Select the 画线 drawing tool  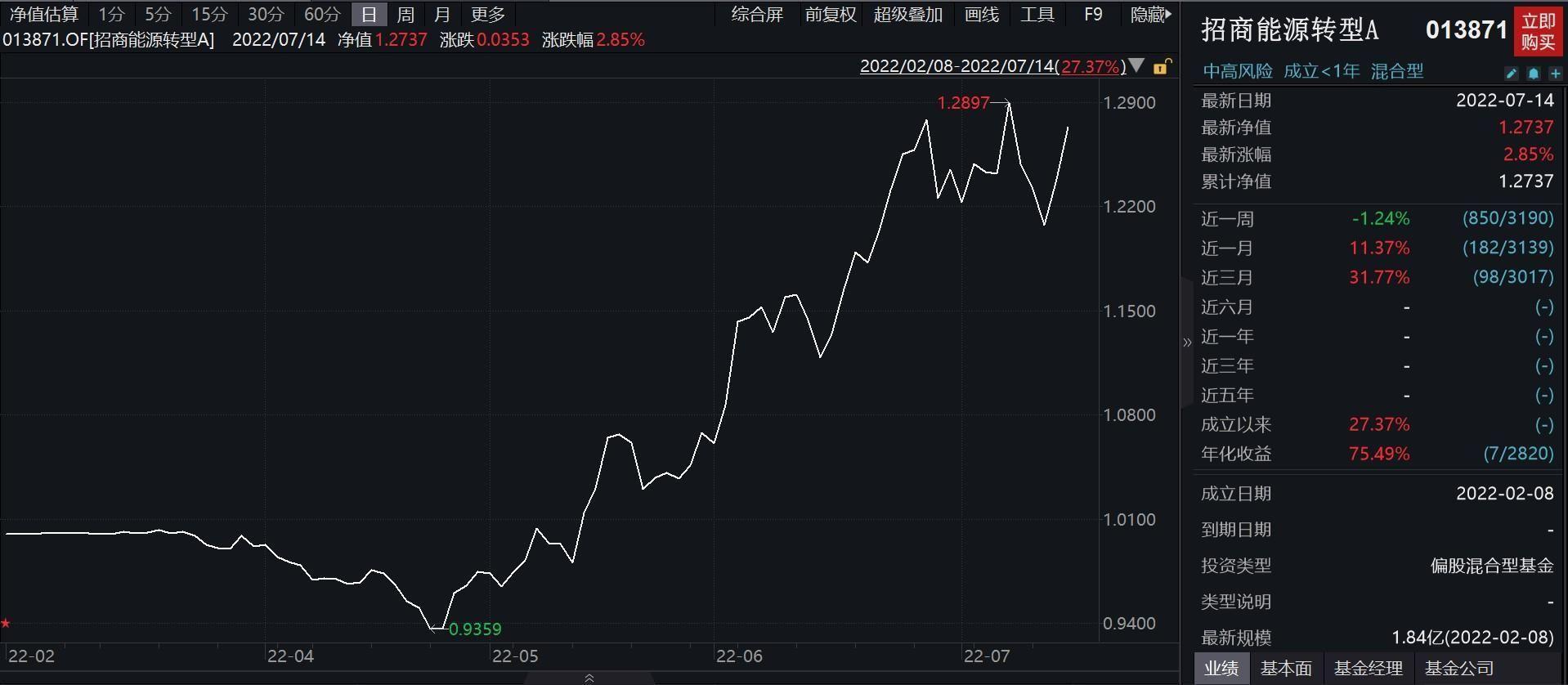point(981,15)
